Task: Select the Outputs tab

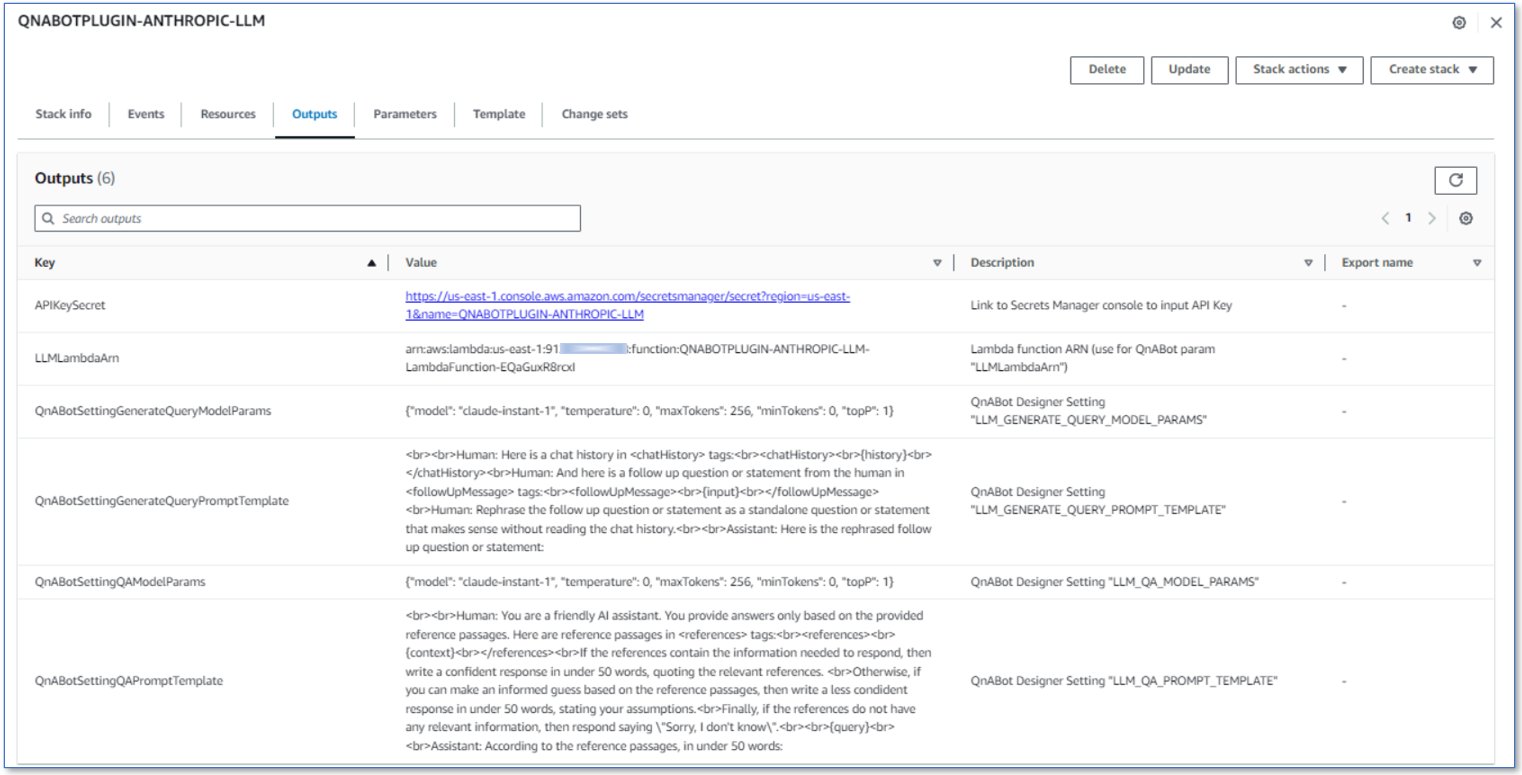Action: [314, 114]
